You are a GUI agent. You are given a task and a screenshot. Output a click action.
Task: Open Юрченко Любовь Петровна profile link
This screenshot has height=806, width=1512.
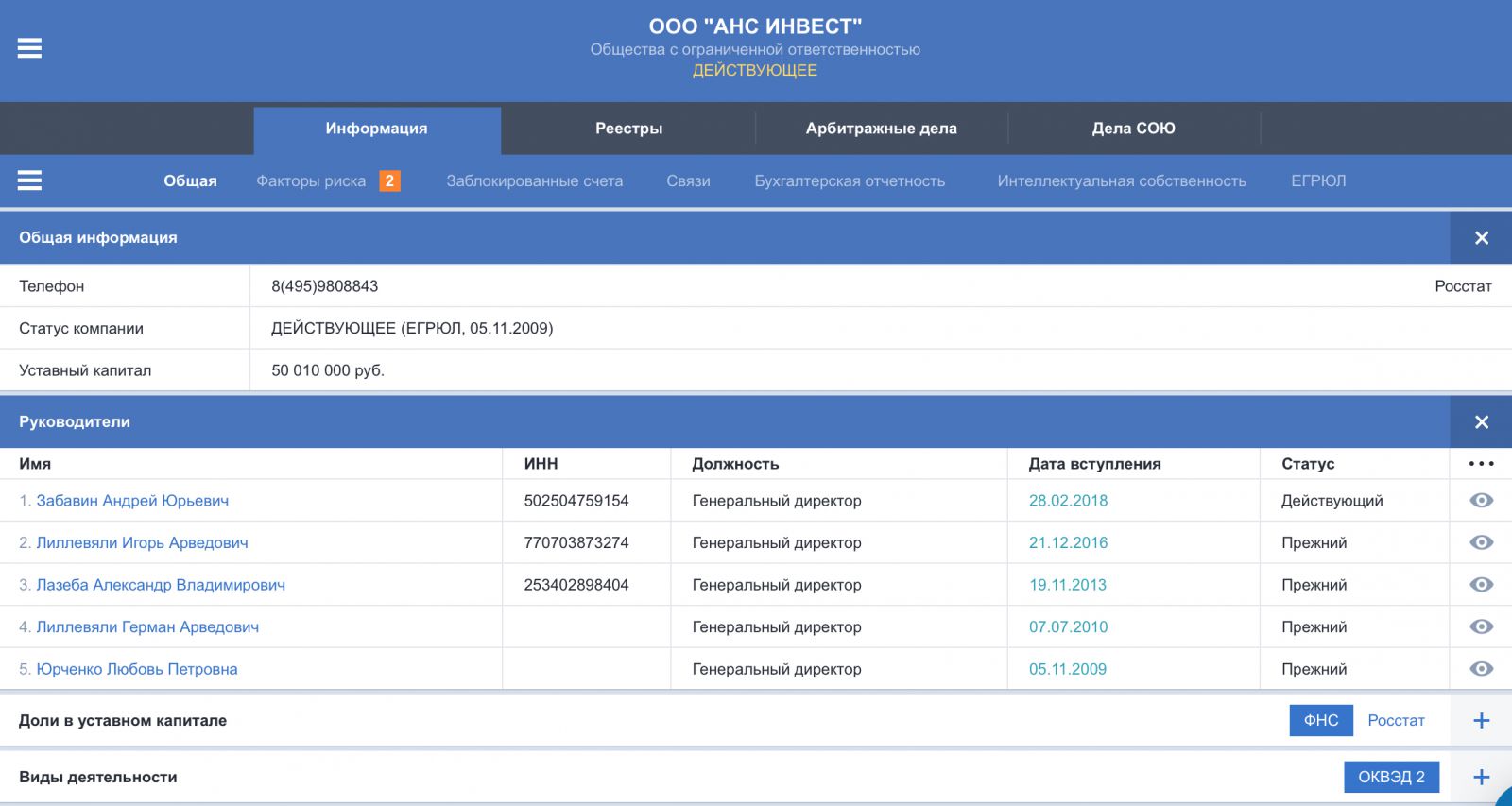tap(137, 669)
